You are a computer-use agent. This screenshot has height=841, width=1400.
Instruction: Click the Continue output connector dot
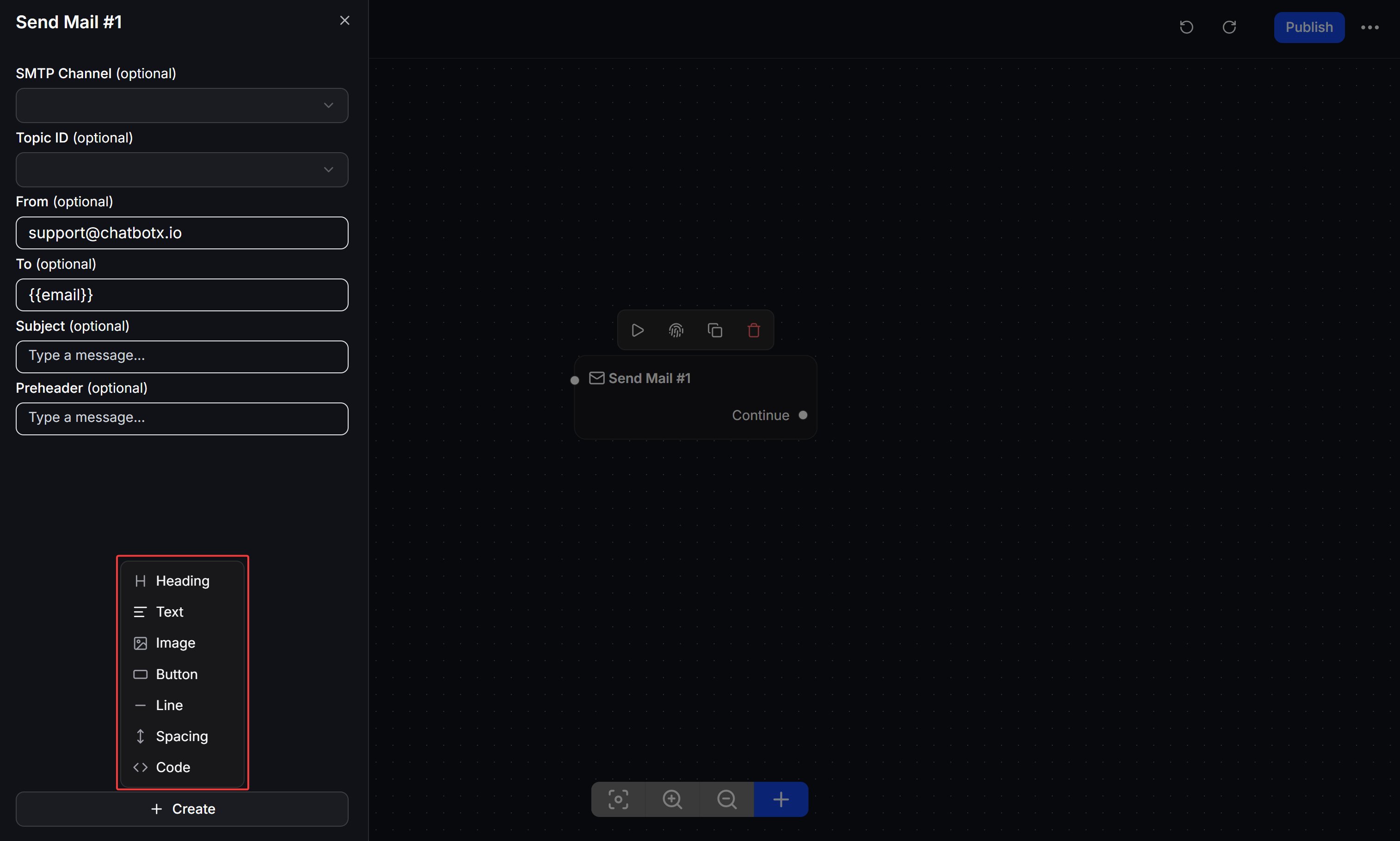[x=803, y=415]
